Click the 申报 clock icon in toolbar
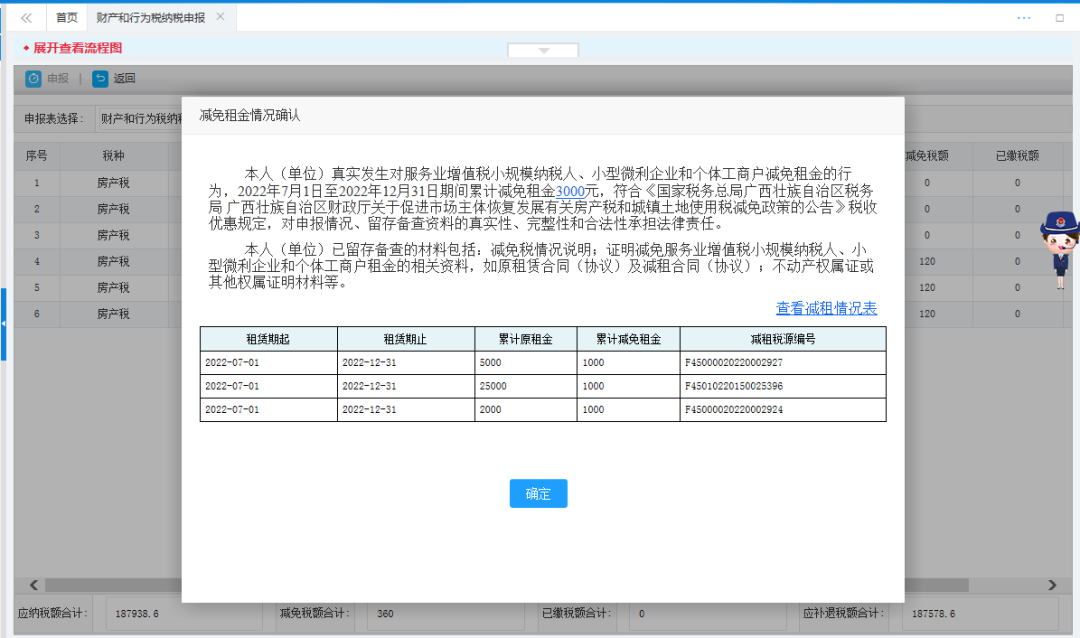This screenshot has width=1080, height=638. click(x=33, y=79)
